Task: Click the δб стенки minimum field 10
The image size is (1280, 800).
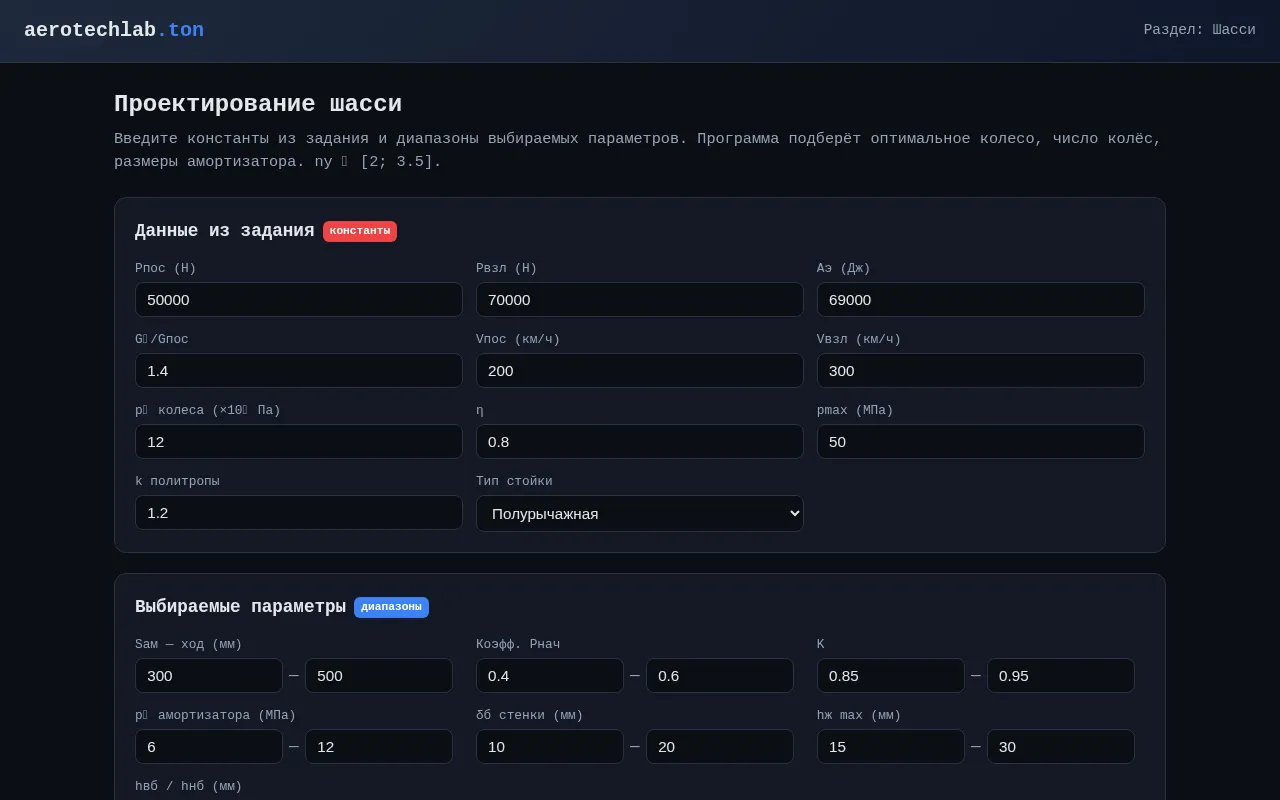Action: (550, 747)
